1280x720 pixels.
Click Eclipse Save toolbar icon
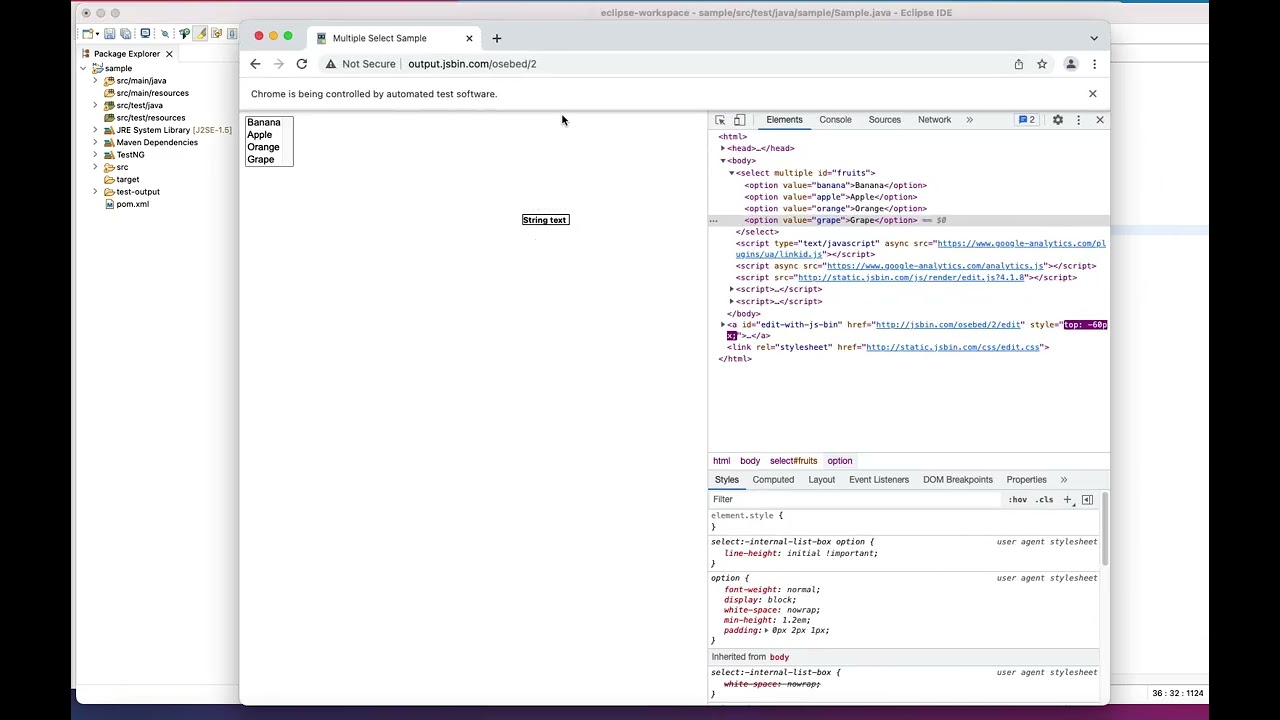[110, 34]
